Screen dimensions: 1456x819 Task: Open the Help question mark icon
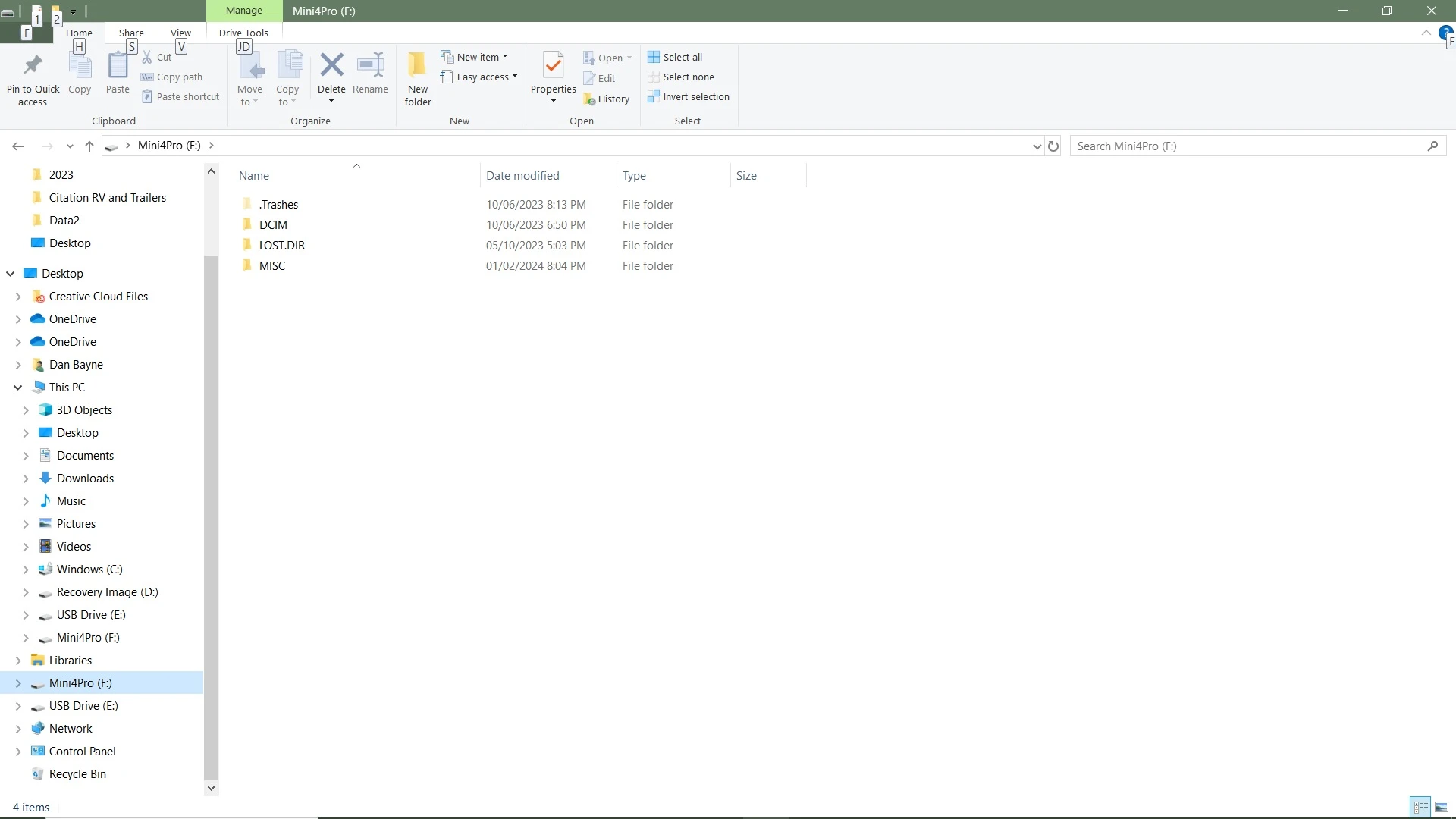pyautogui.click(x=1446, y=33)
